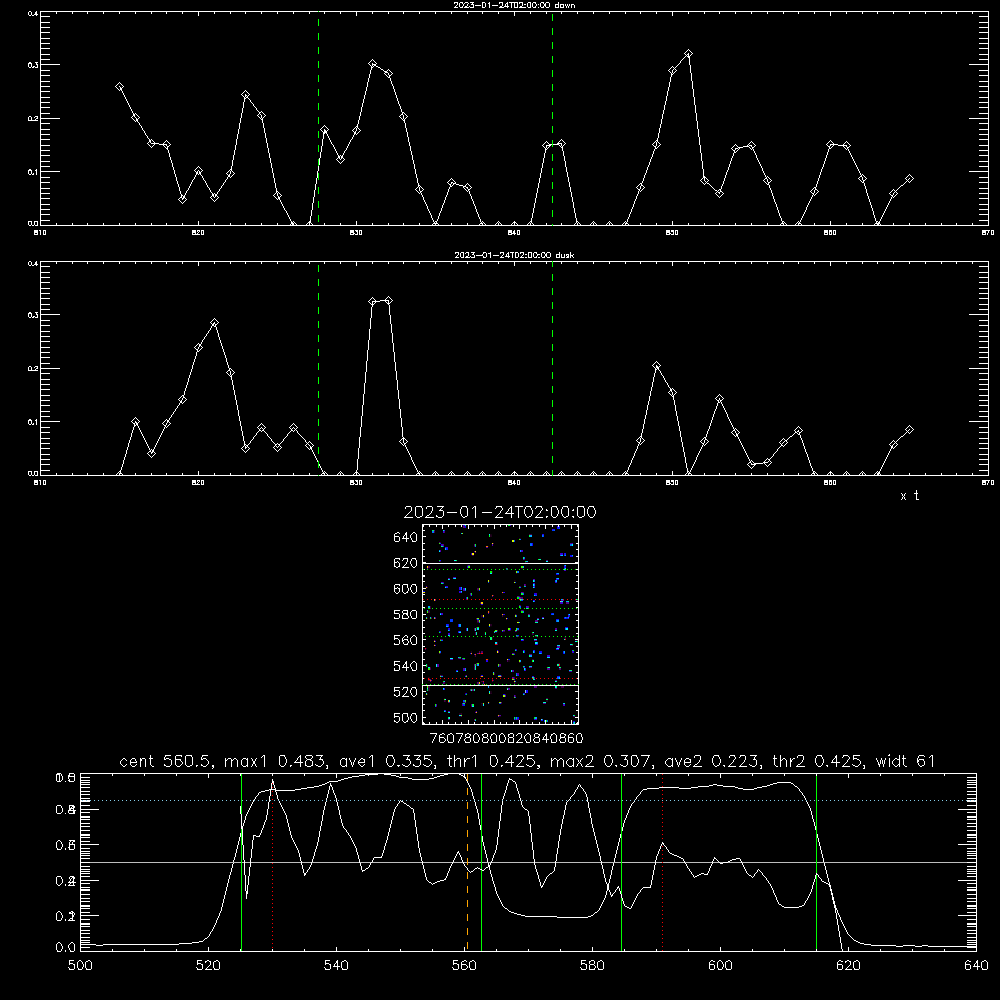The image size is (1000, 1000).
Task: Click the 520 tick label on the bottom plot x-axis
Action: click(x=208, y=966)
